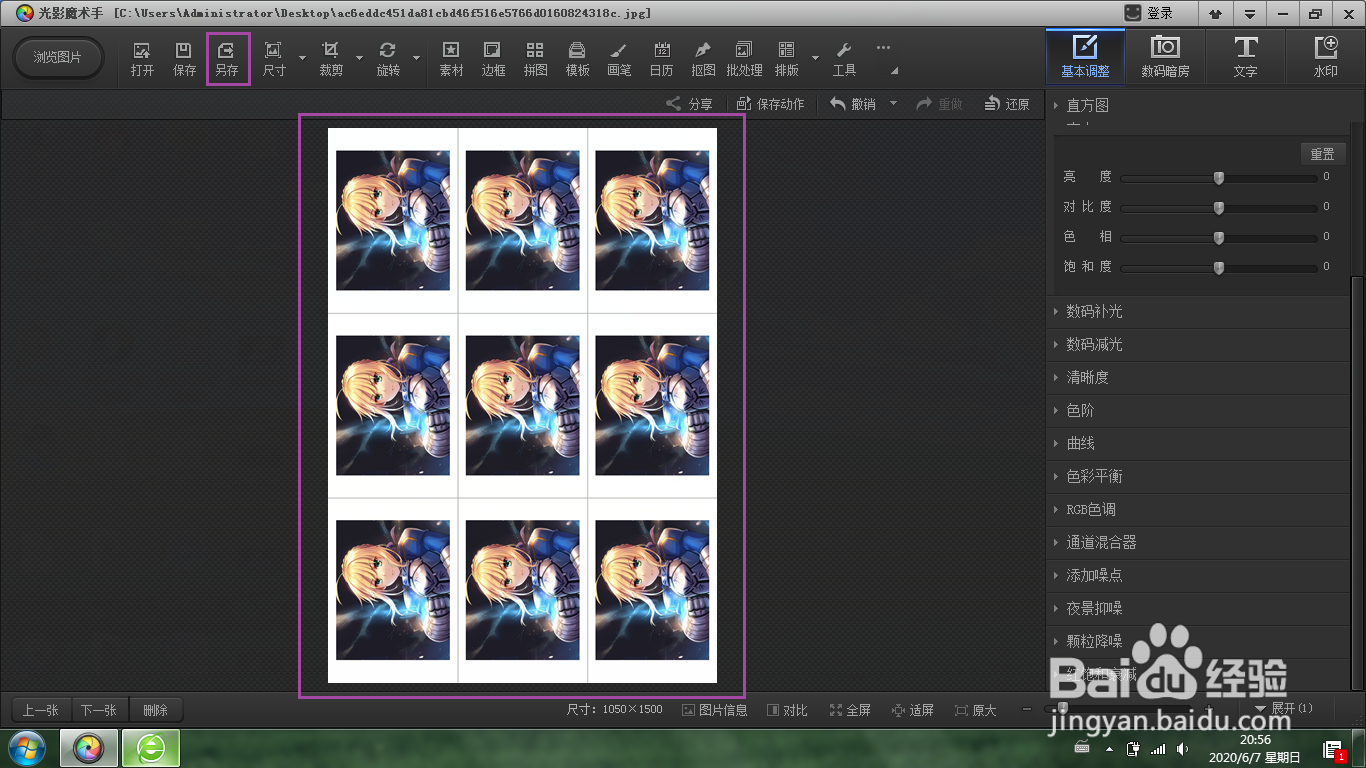This screenshot has width=1366, height=768.
Task: Click the 360 browser taskbar icon
Action: 151,748
